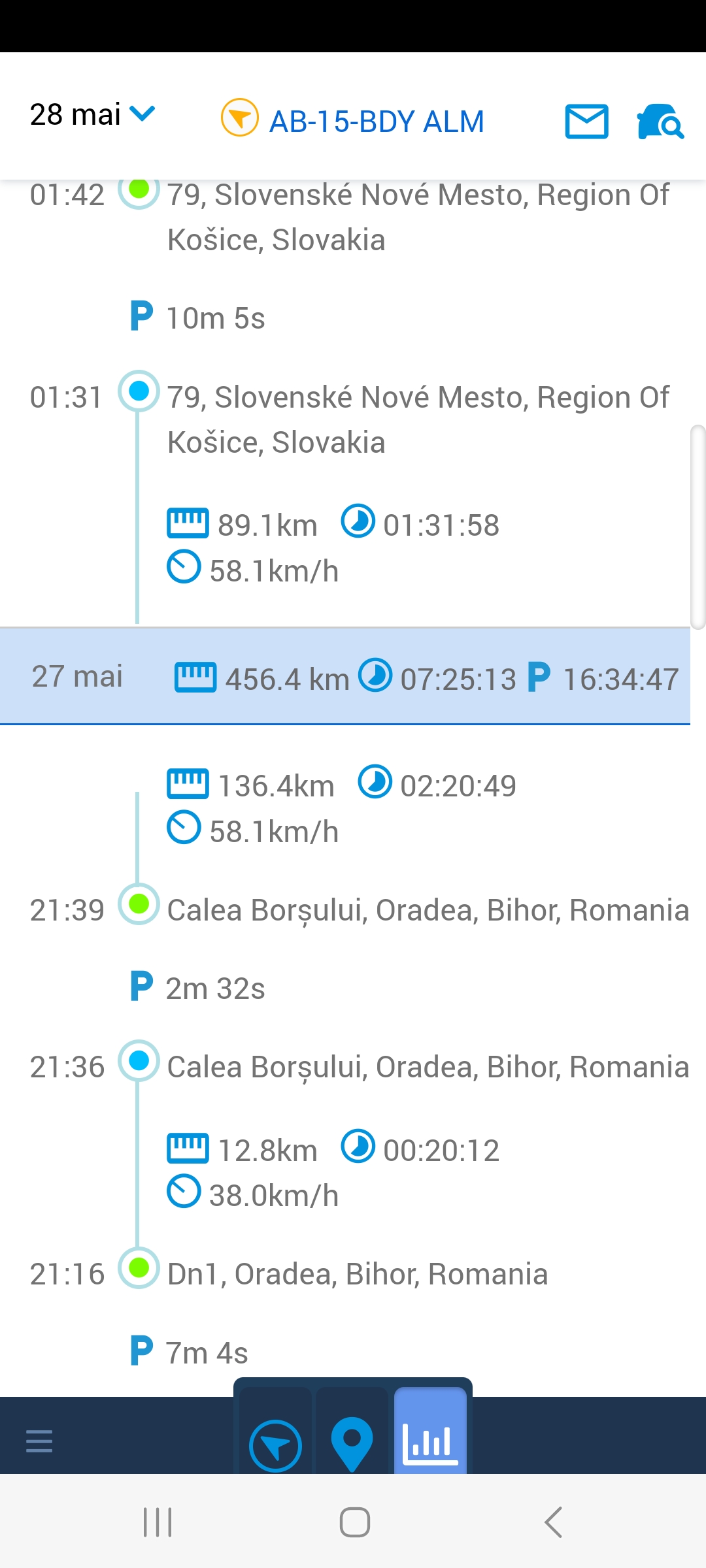Tap the 01:31 blue trip start marker

tap(139, 391)
